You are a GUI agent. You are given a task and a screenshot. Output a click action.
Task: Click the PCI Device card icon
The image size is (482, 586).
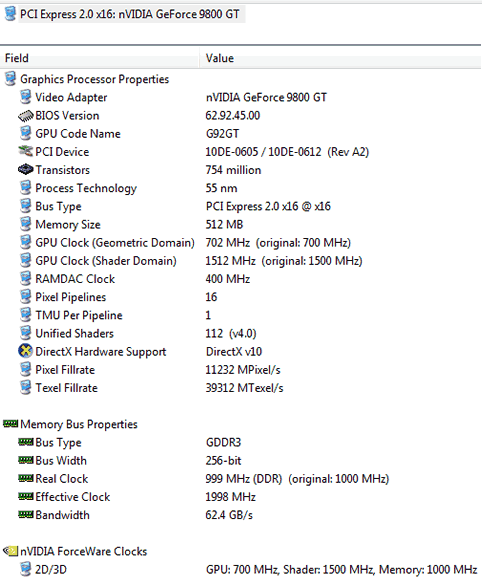click(x=25, y=151)
